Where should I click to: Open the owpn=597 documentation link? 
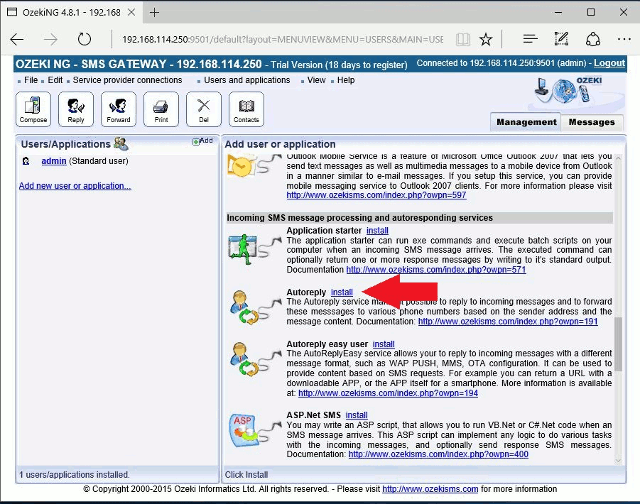tap(376, 195)
